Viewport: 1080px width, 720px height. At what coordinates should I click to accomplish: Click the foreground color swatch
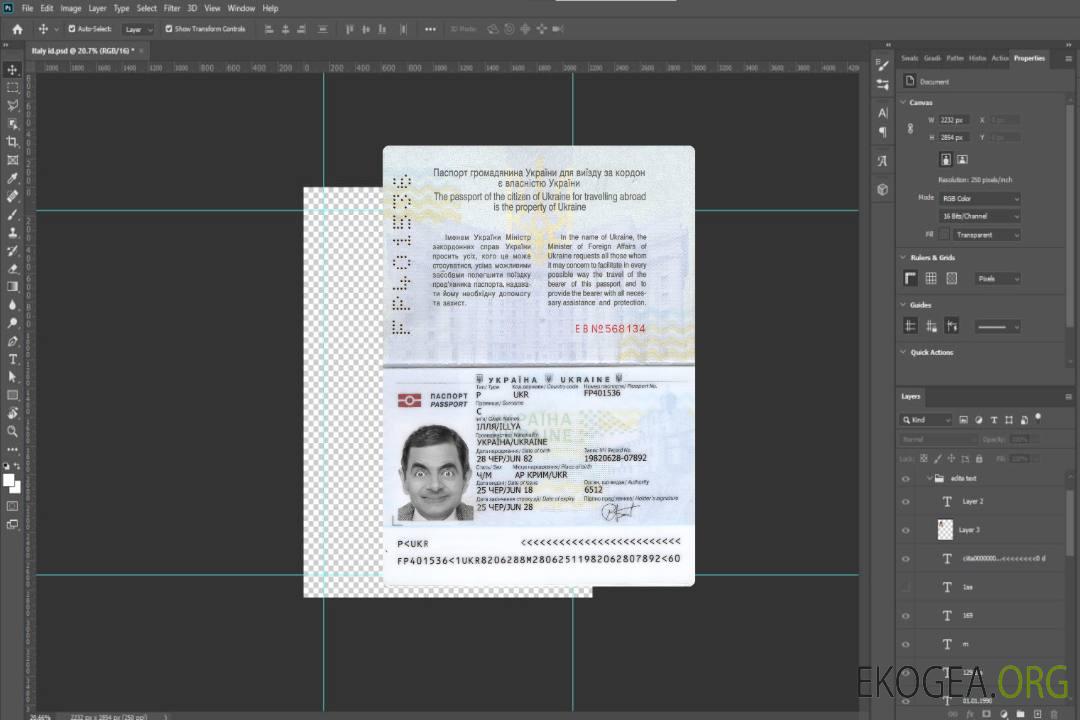(8, 480)
